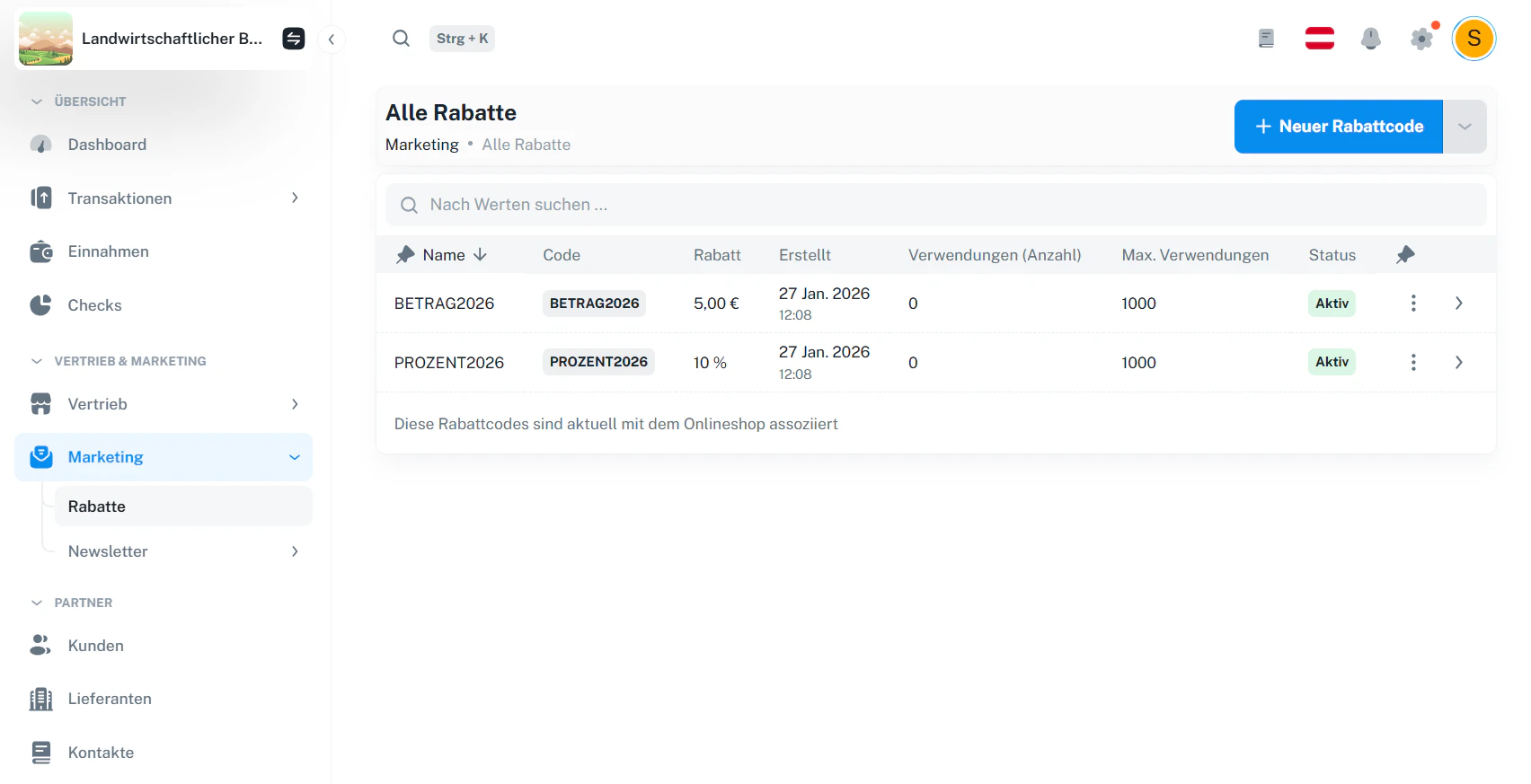This screenshot has height=784, width=1531.
Task: Open the user avatar S menu
Action: [x=1474, y=39]
